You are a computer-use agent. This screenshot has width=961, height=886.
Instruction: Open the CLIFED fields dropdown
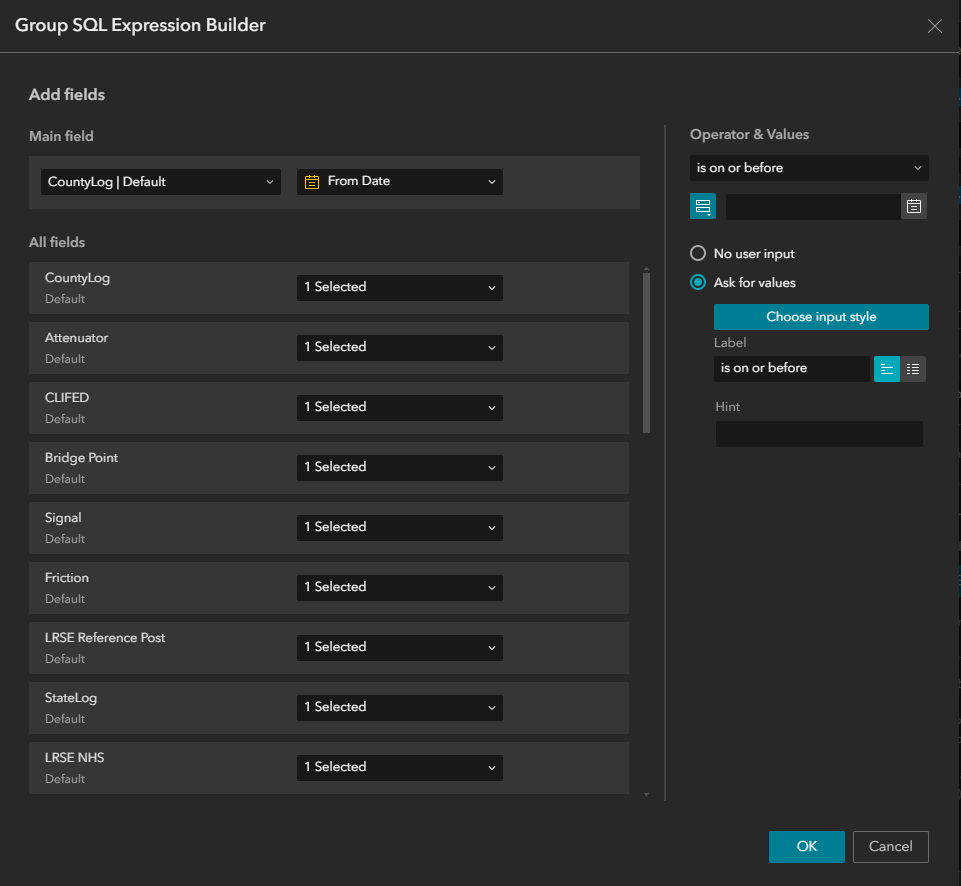[399, 407]
